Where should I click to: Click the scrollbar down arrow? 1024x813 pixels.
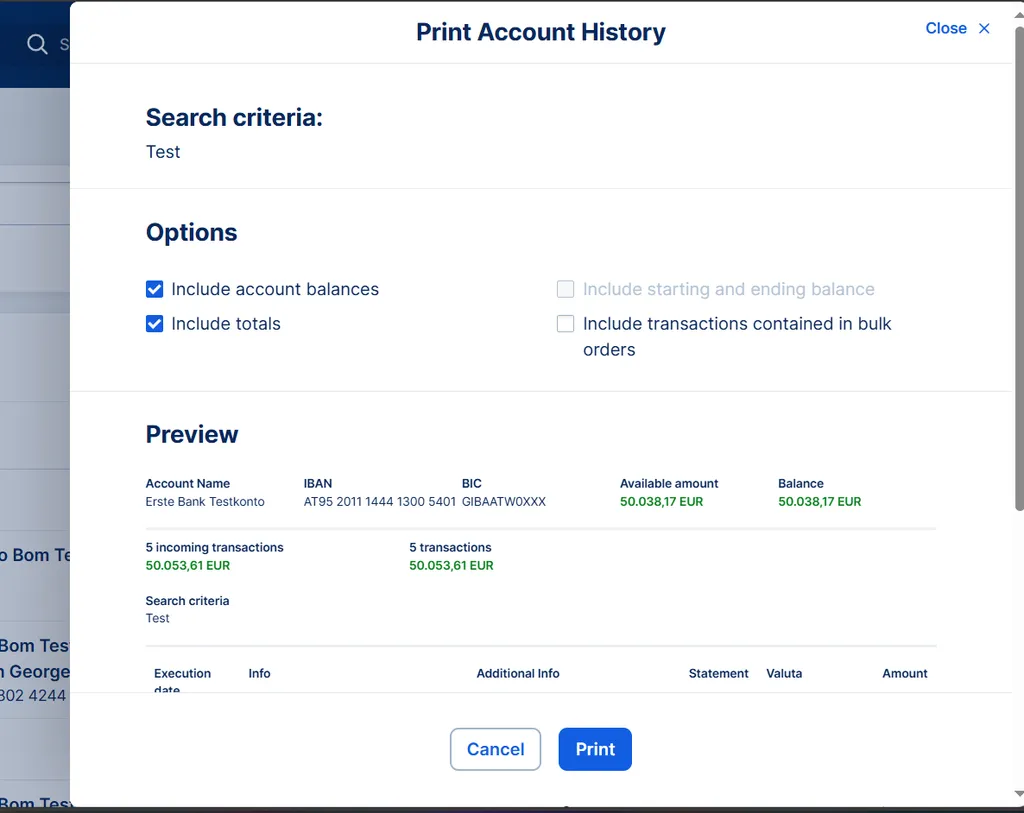(x=1019, y=794)
